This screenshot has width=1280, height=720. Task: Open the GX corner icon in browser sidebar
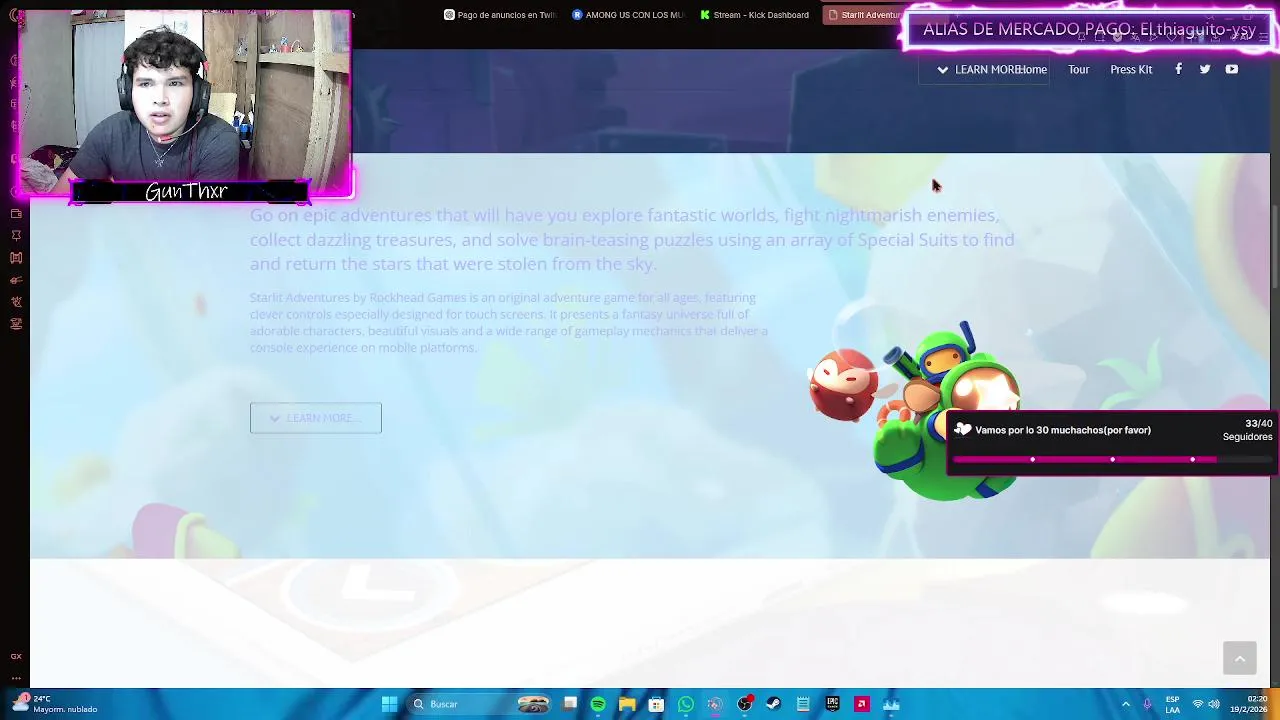point(16,657)
